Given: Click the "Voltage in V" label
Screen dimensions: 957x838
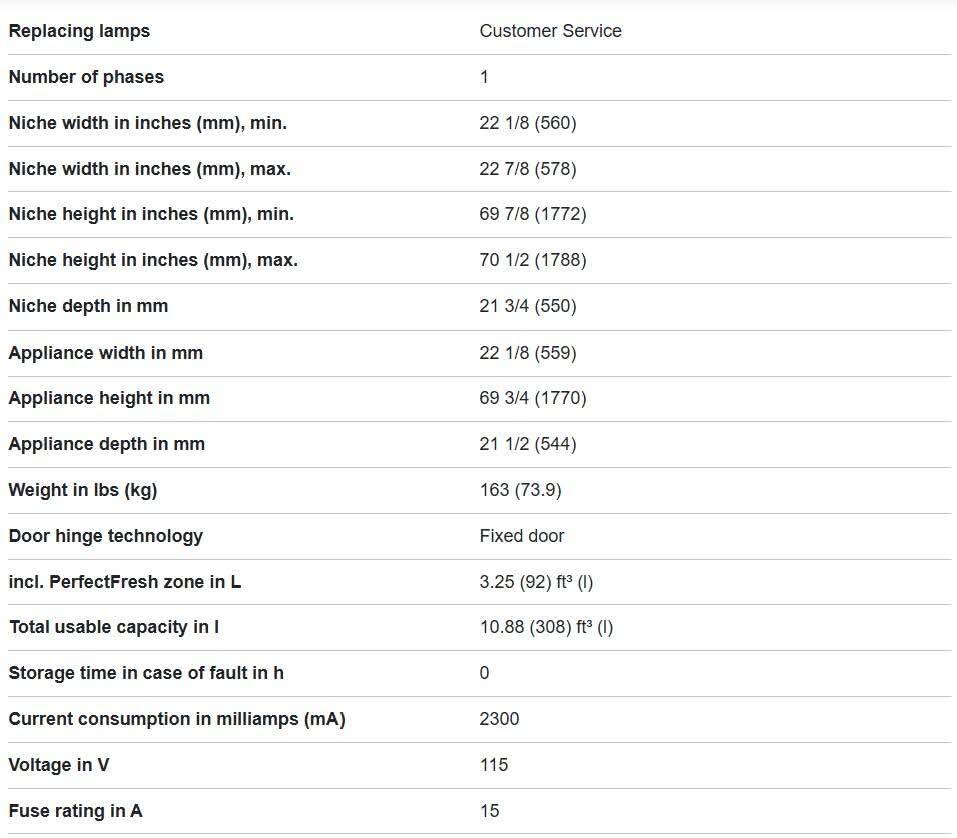Looking at the screenshot, I should 59,765.
